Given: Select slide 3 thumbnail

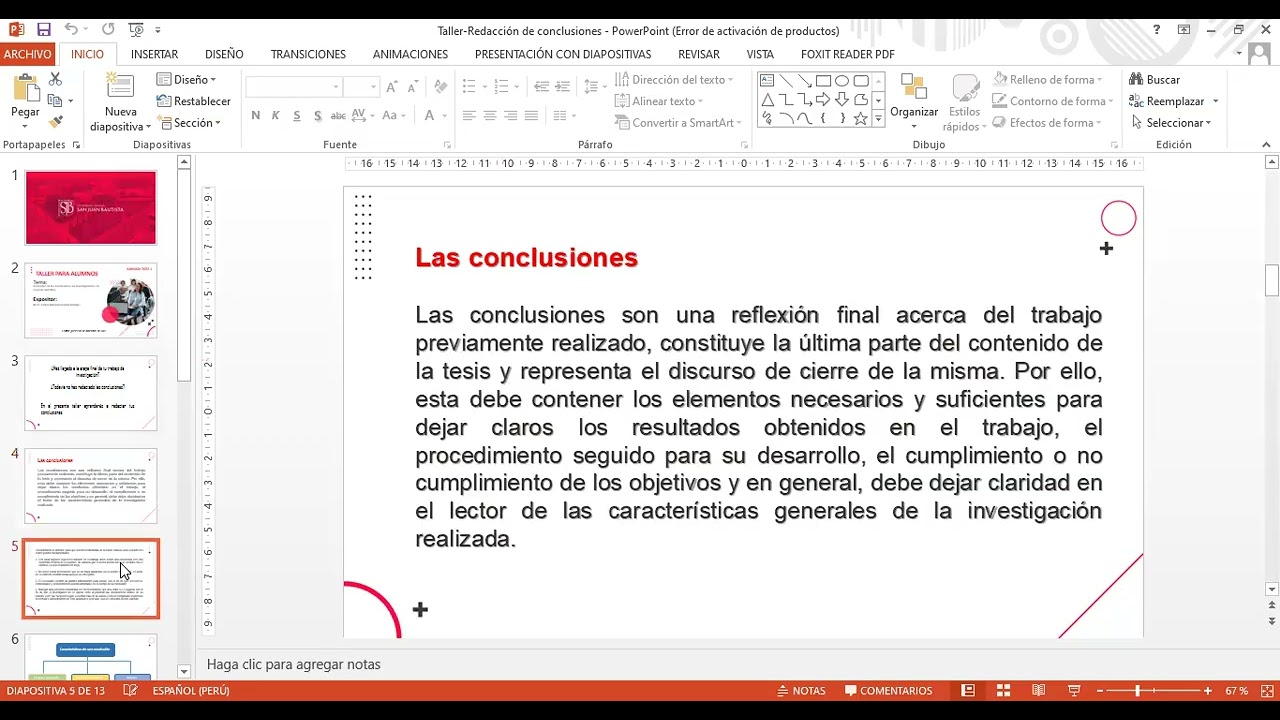Looking at the screenshot, I should click(90, 393).
